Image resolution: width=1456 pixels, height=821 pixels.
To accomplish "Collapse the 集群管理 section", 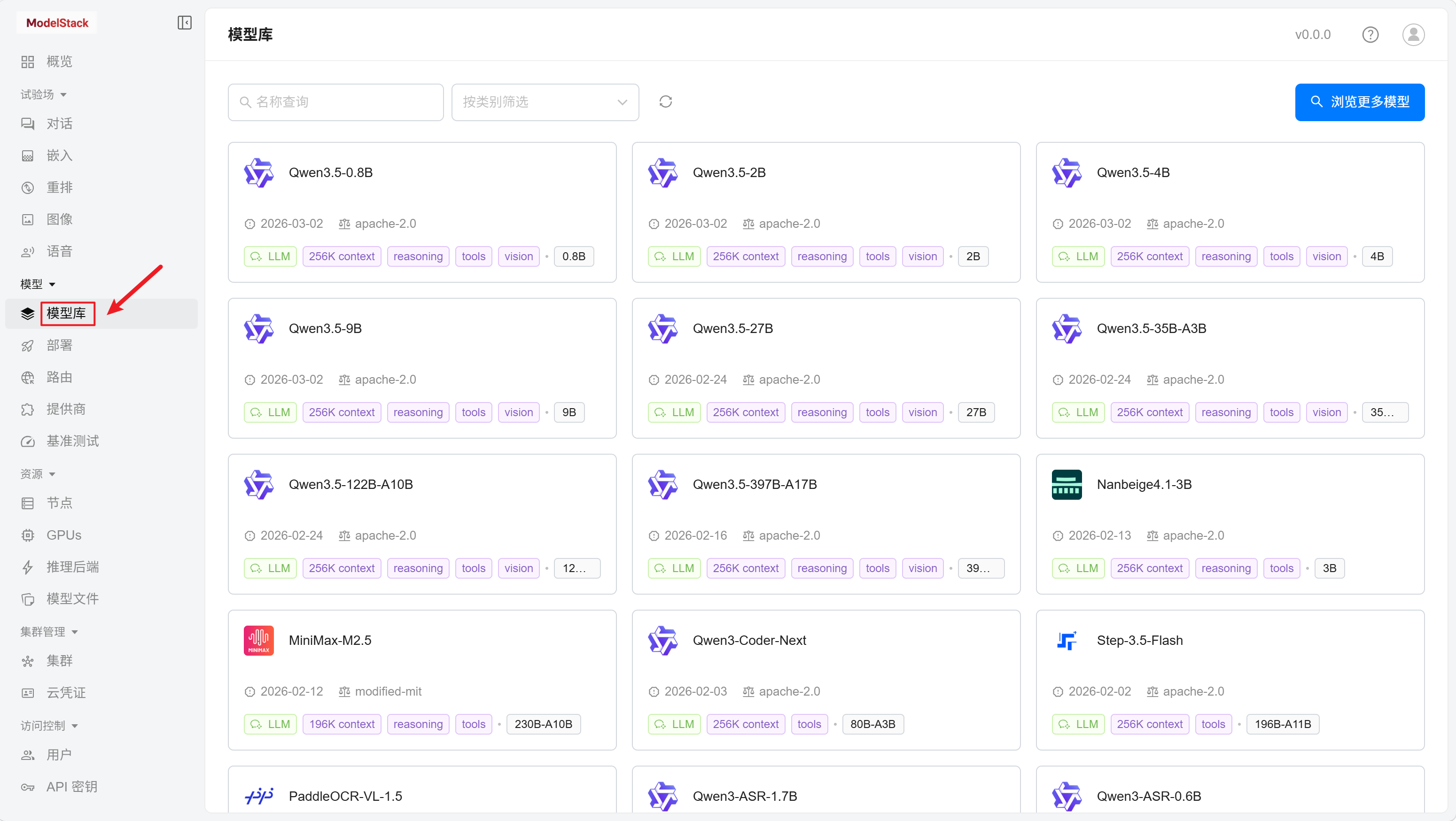I will tap(49, 632).
